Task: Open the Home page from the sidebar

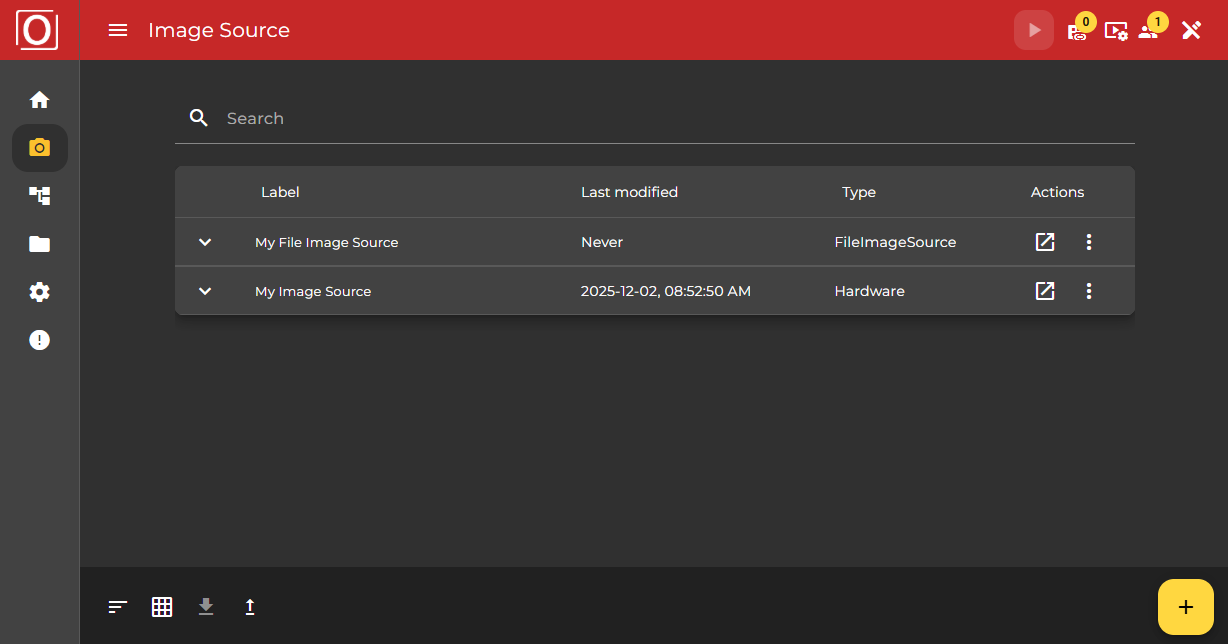Action: point(39,99)
